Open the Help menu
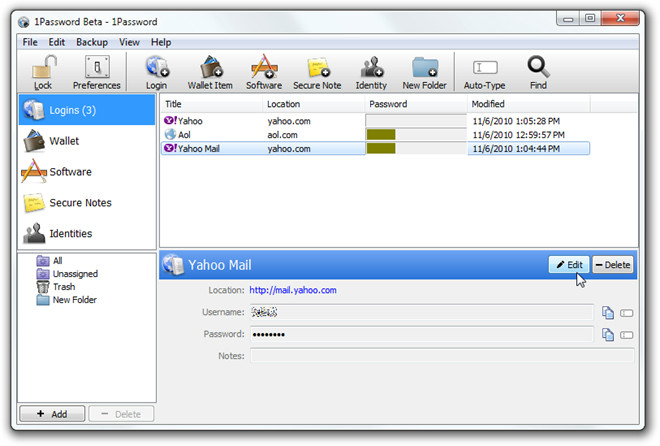Image resolution: width=660 pixels, height=446 pixels. 161,42
